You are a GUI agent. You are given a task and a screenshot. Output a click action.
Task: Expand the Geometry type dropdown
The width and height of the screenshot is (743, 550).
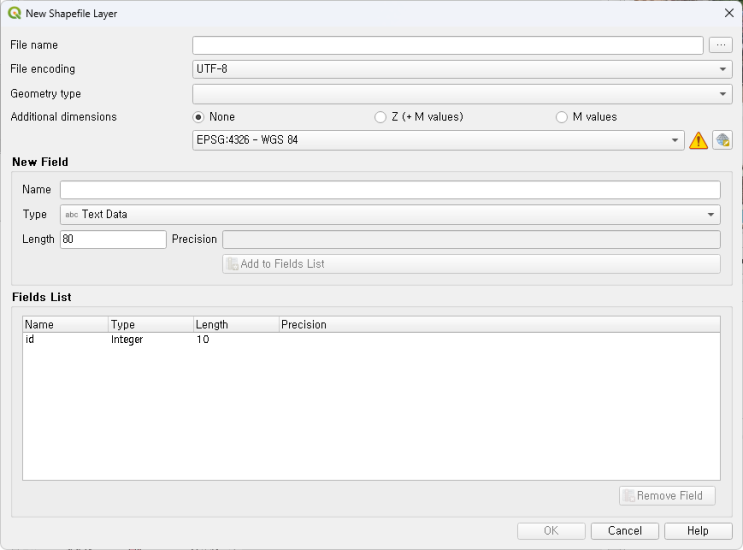click(x=462, y=93)
